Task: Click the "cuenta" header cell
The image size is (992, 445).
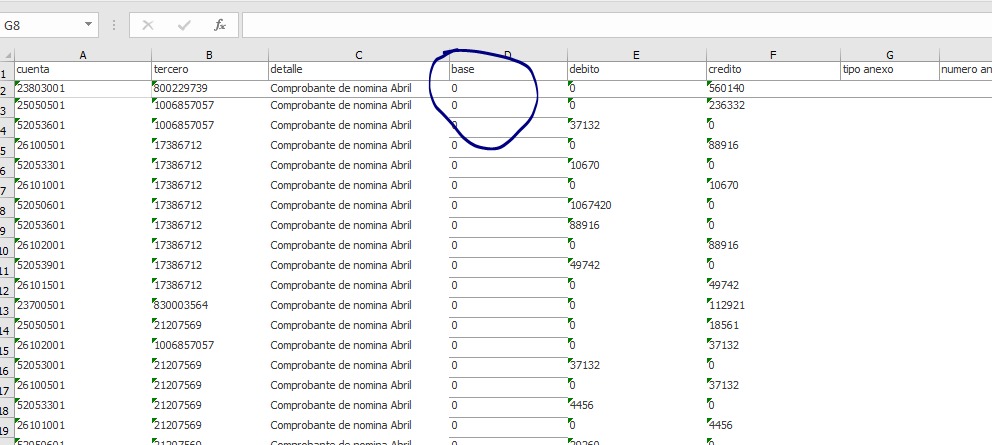Action: 82,70
